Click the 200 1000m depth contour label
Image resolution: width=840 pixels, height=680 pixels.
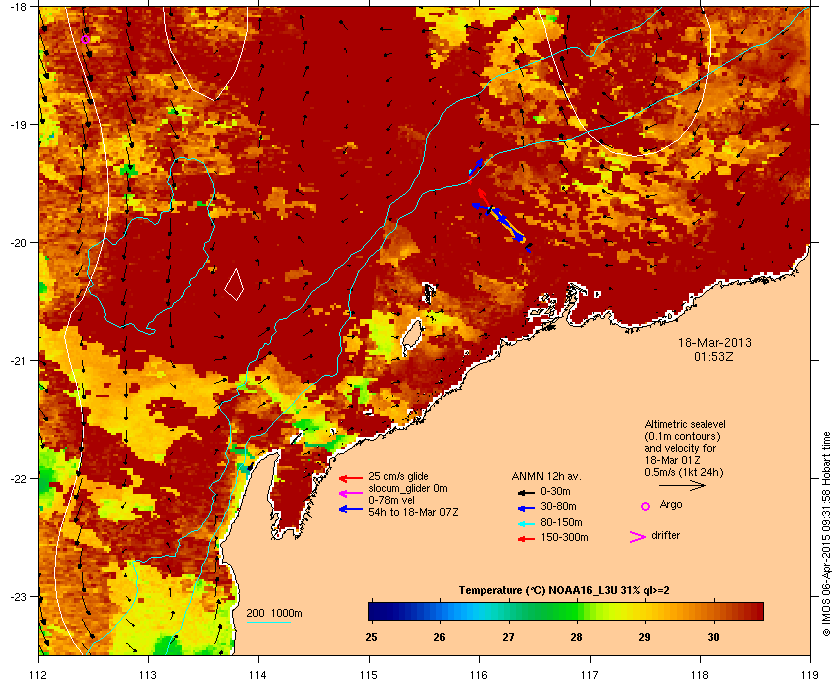click(x=274, y=614)
